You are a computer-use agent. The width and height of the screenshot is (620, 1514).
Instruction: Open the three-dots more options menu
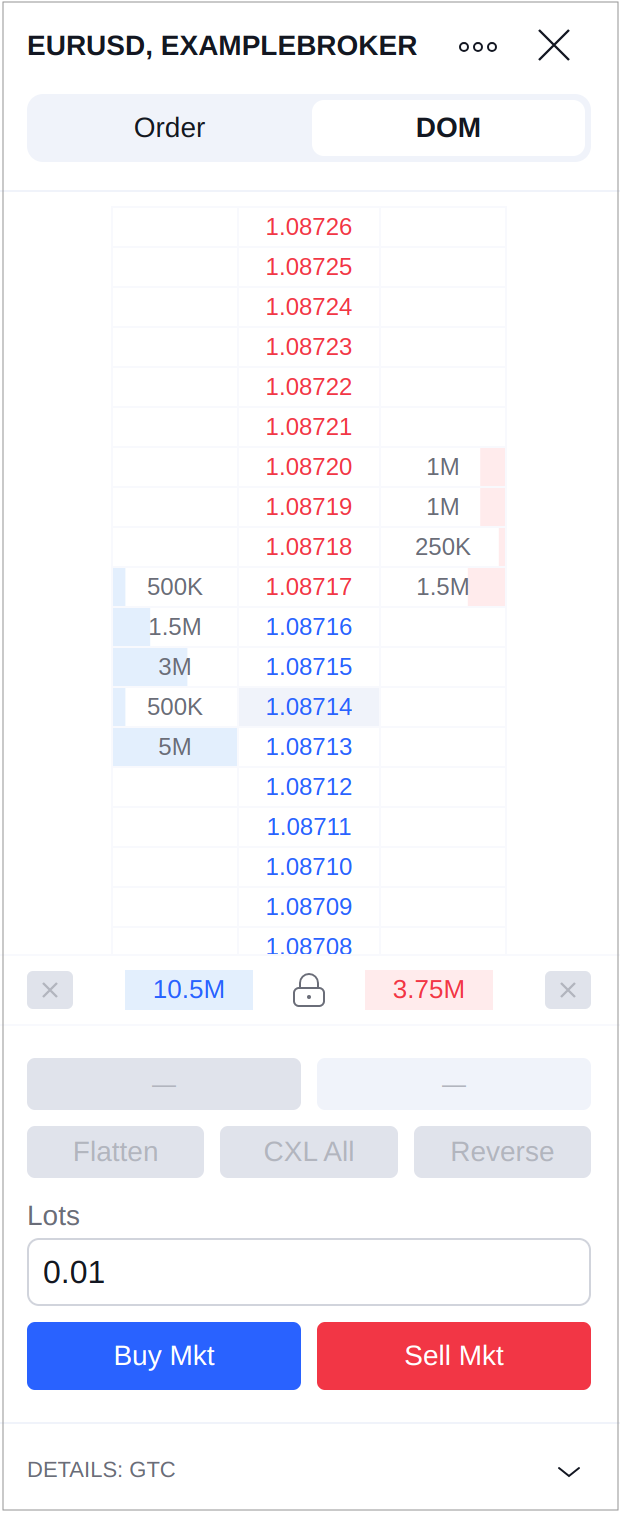(x=478, y=47)
